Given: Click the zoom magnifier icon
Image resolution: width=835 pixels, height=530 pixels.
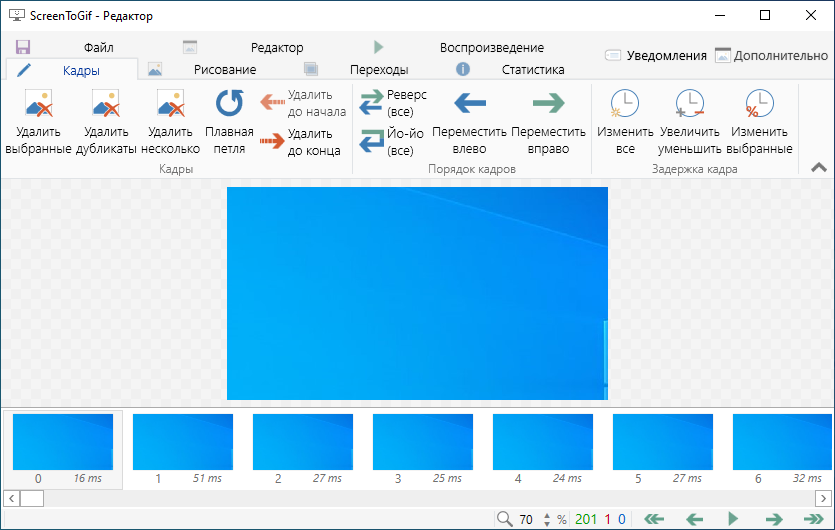Looking at the screenshot, I should pyautogui.click(x=504, y=519).
